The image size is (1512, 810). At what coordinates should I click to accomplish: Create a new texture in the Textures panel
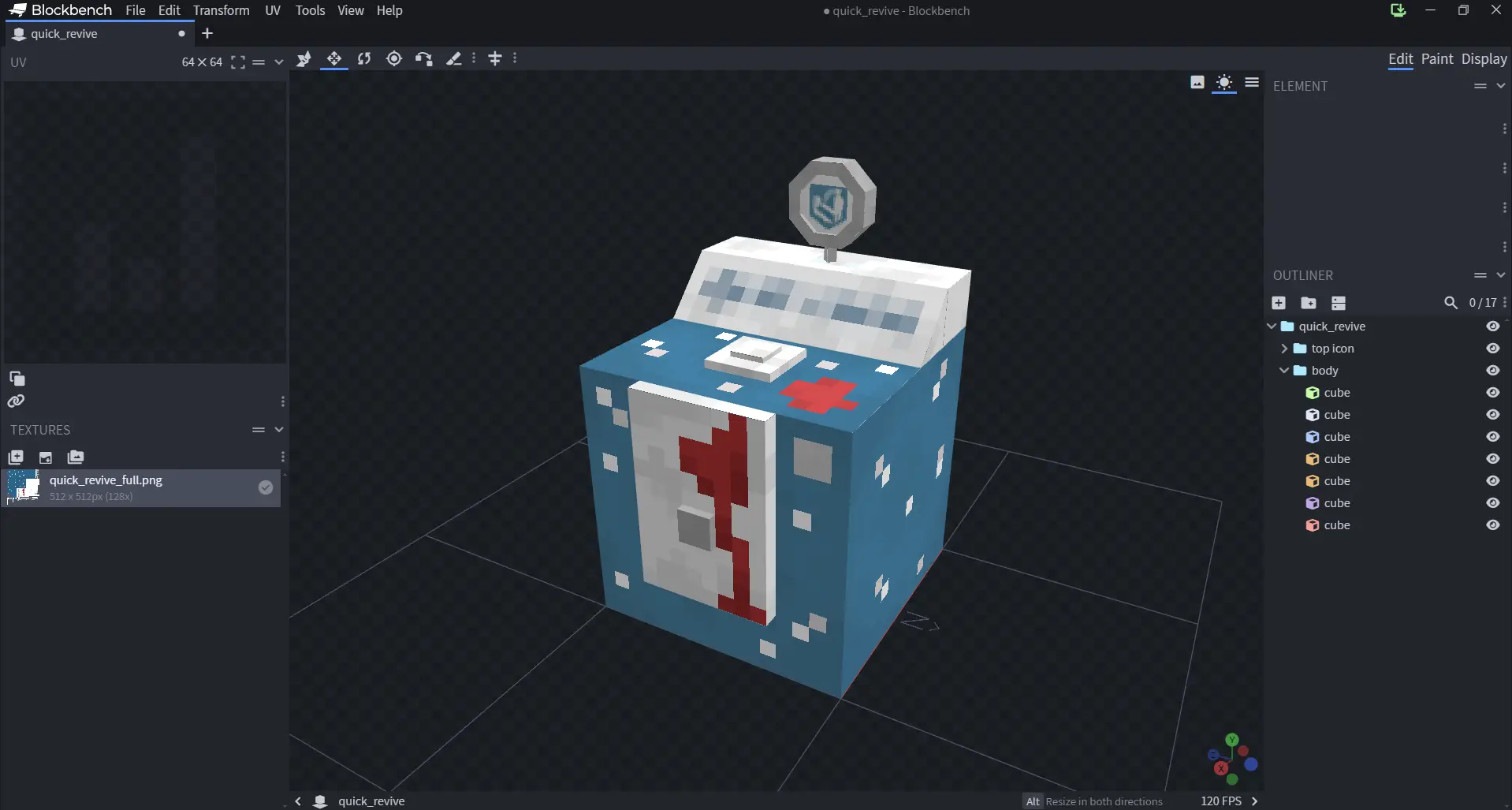(16, 457)
